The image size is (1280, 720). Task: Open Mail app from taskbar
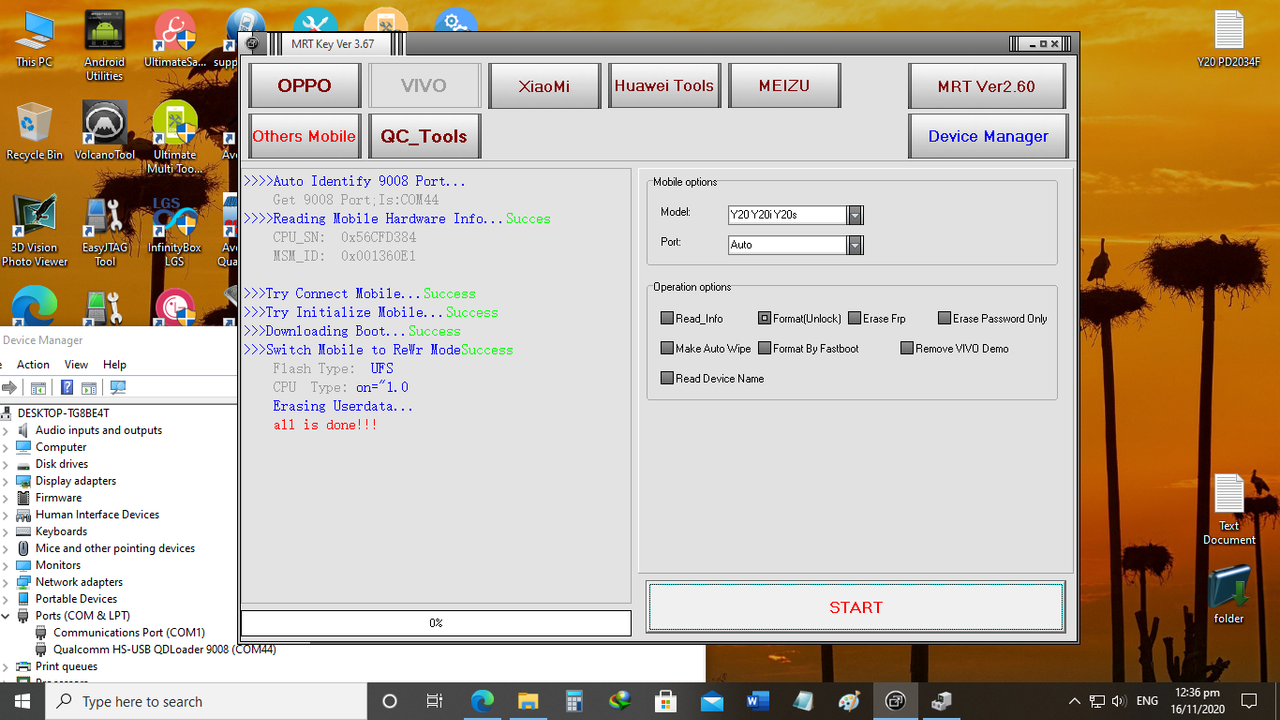click(712, 701)
